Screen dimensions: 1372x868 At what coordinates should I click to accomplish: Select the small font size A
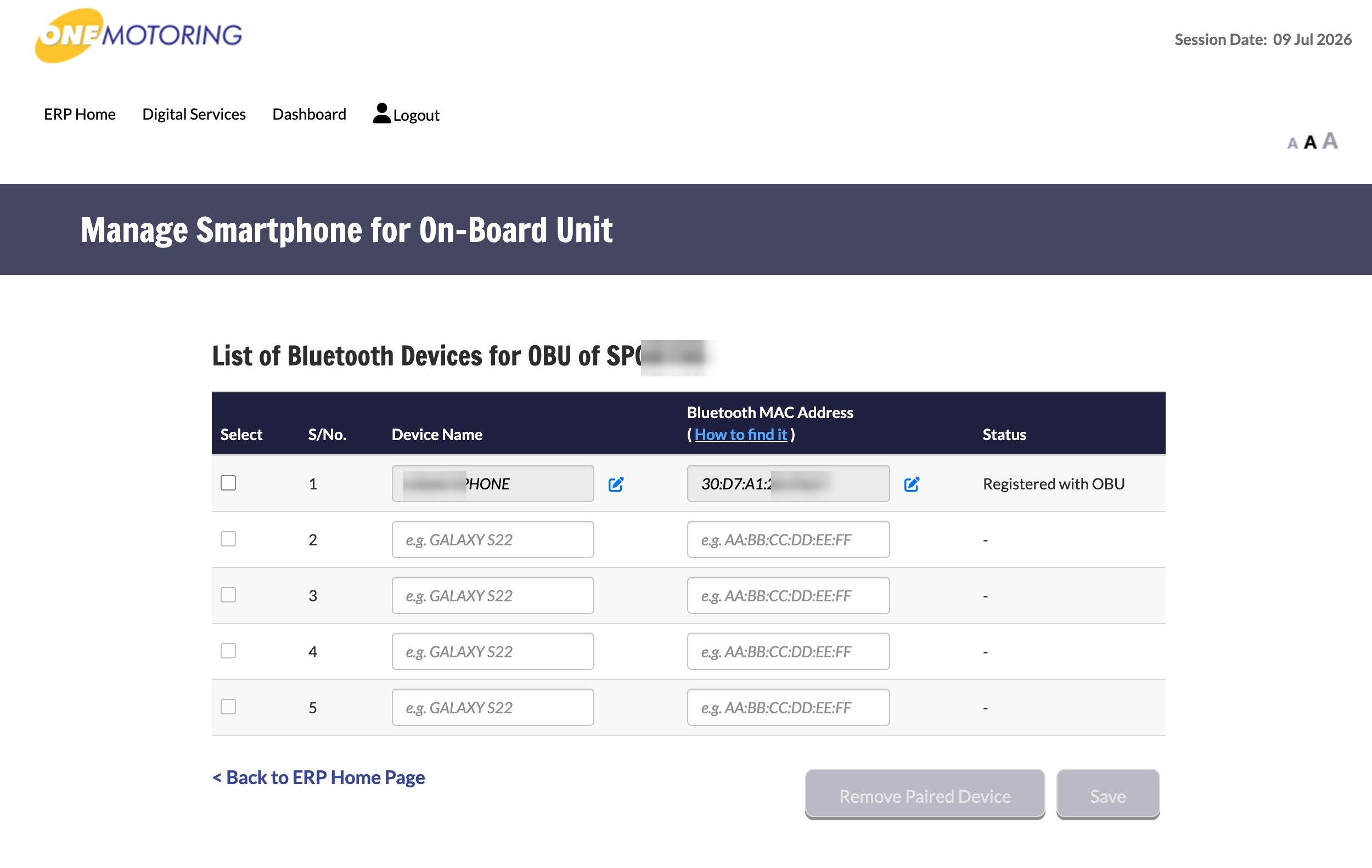(1292, 144)
